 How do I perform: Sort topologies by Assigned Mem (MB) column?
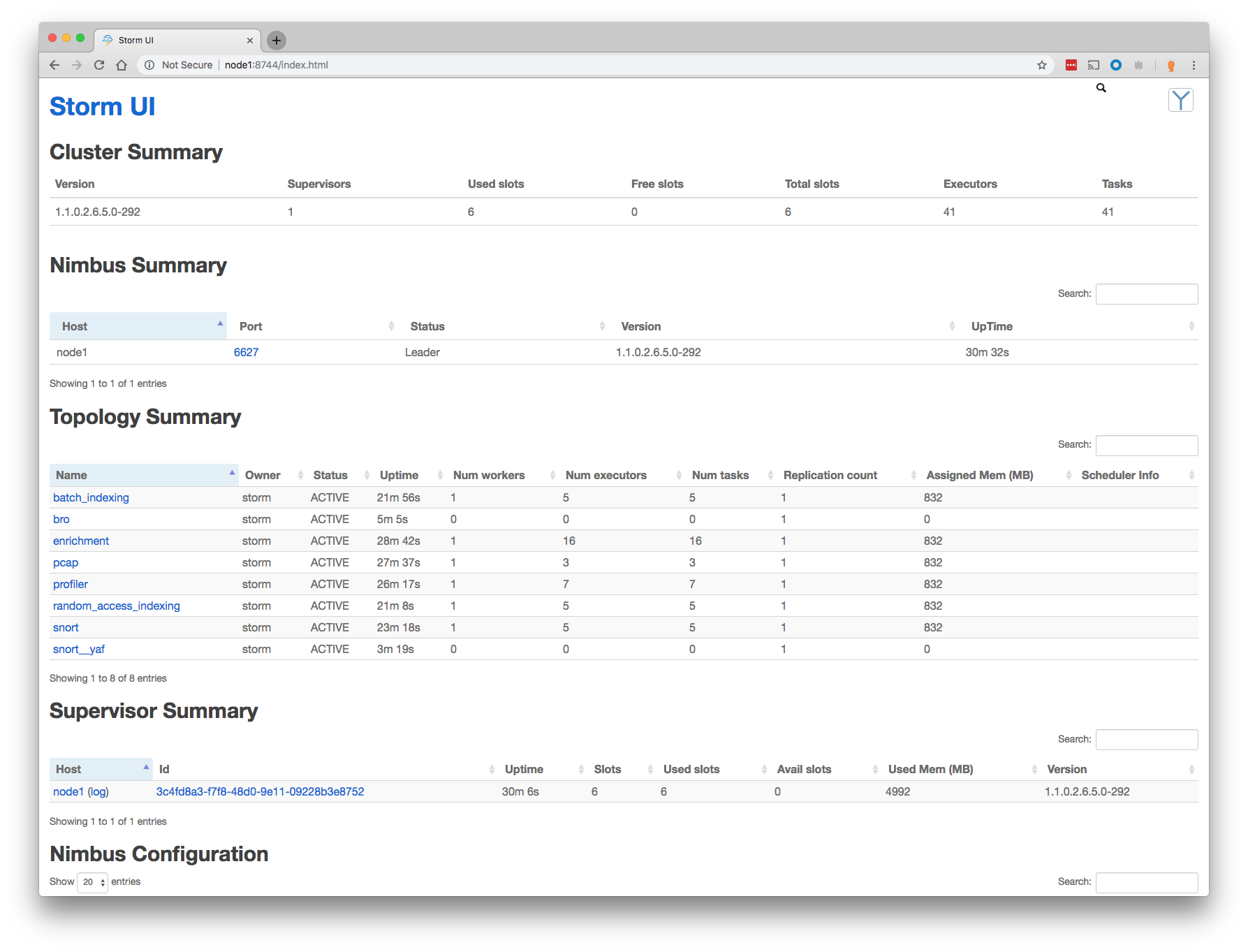998,475
